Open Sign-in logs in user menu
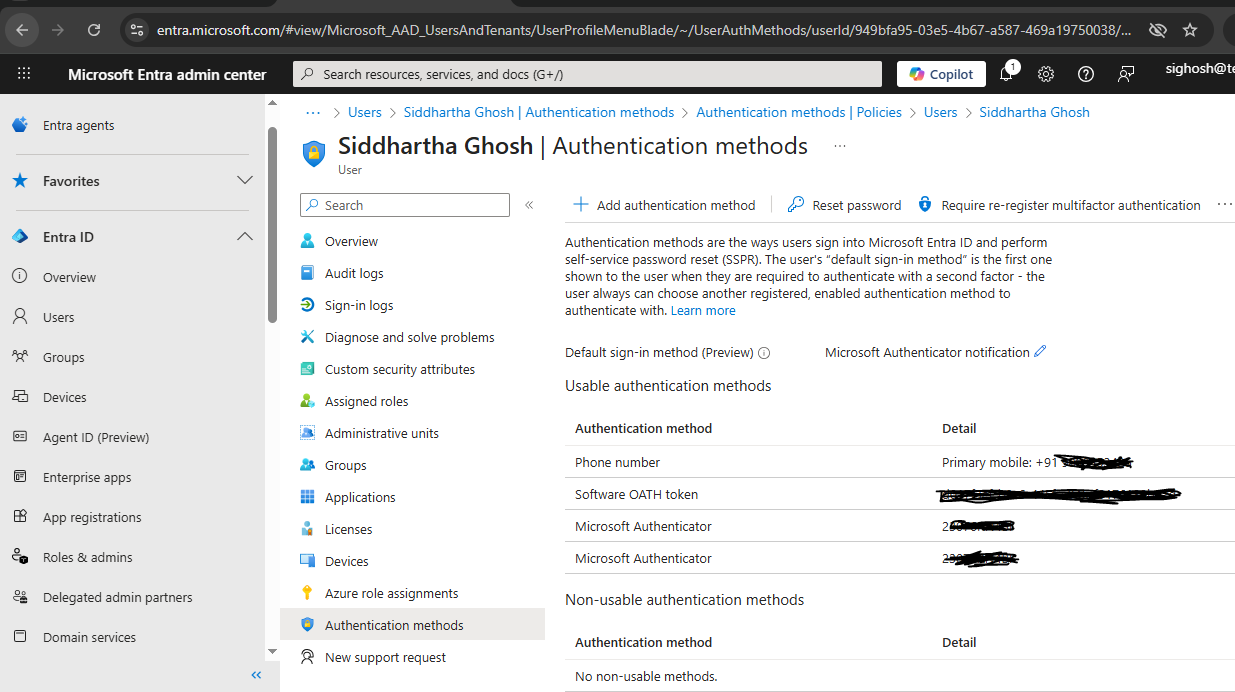The image size is (1235, 692). coord(358,305)
